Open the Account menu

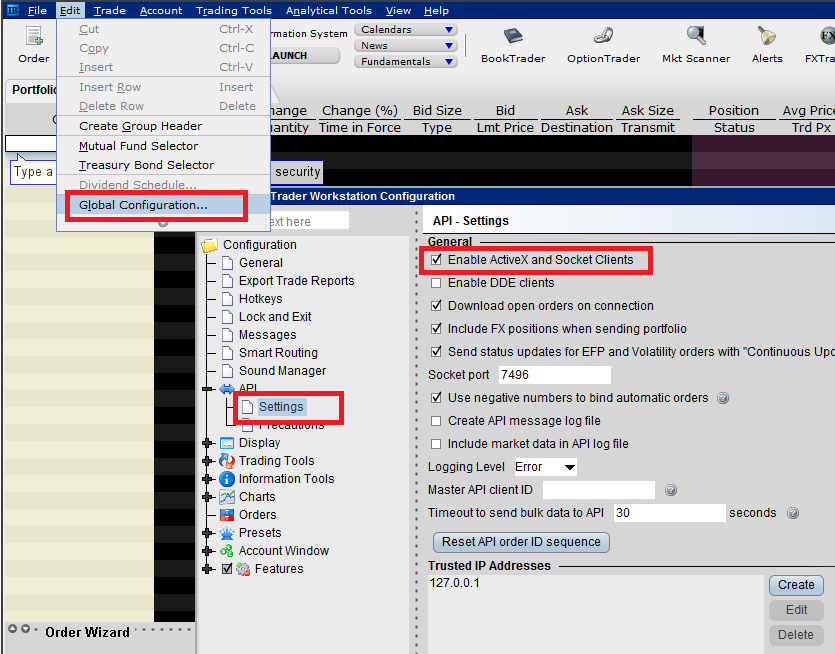pos(161,11)
